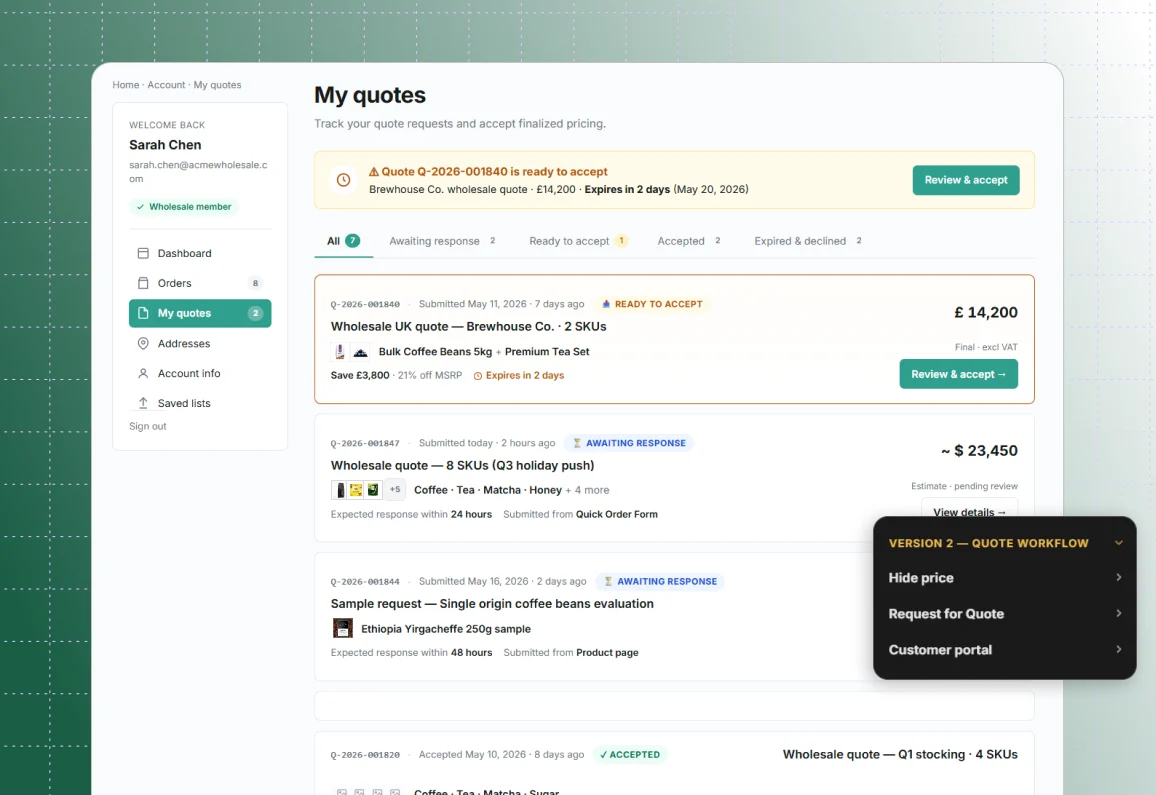The height and width of the screenshot is (795, 1156).
Task: Click the checkmark on the Accepted status badge
Action: [x=603, y=754]
